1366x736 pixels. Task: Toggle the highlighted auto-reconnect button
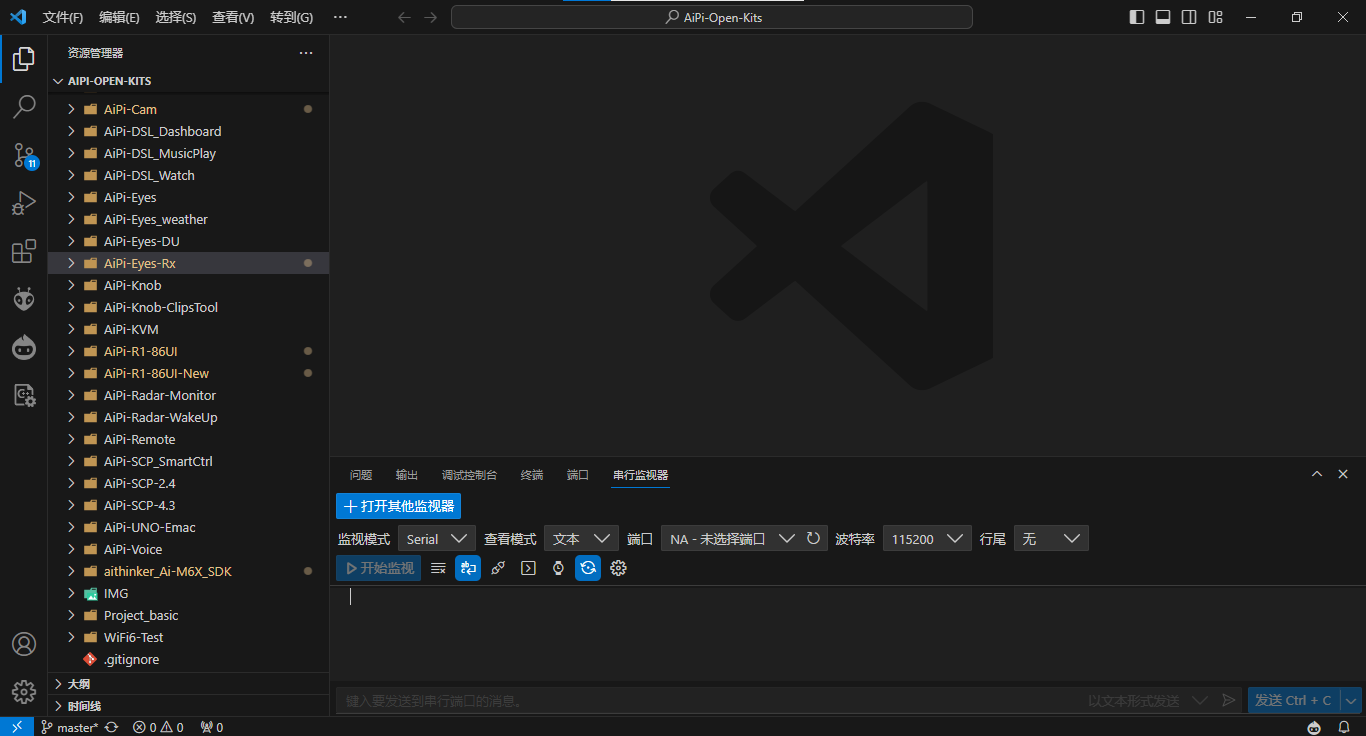click(x=588, y=568)
